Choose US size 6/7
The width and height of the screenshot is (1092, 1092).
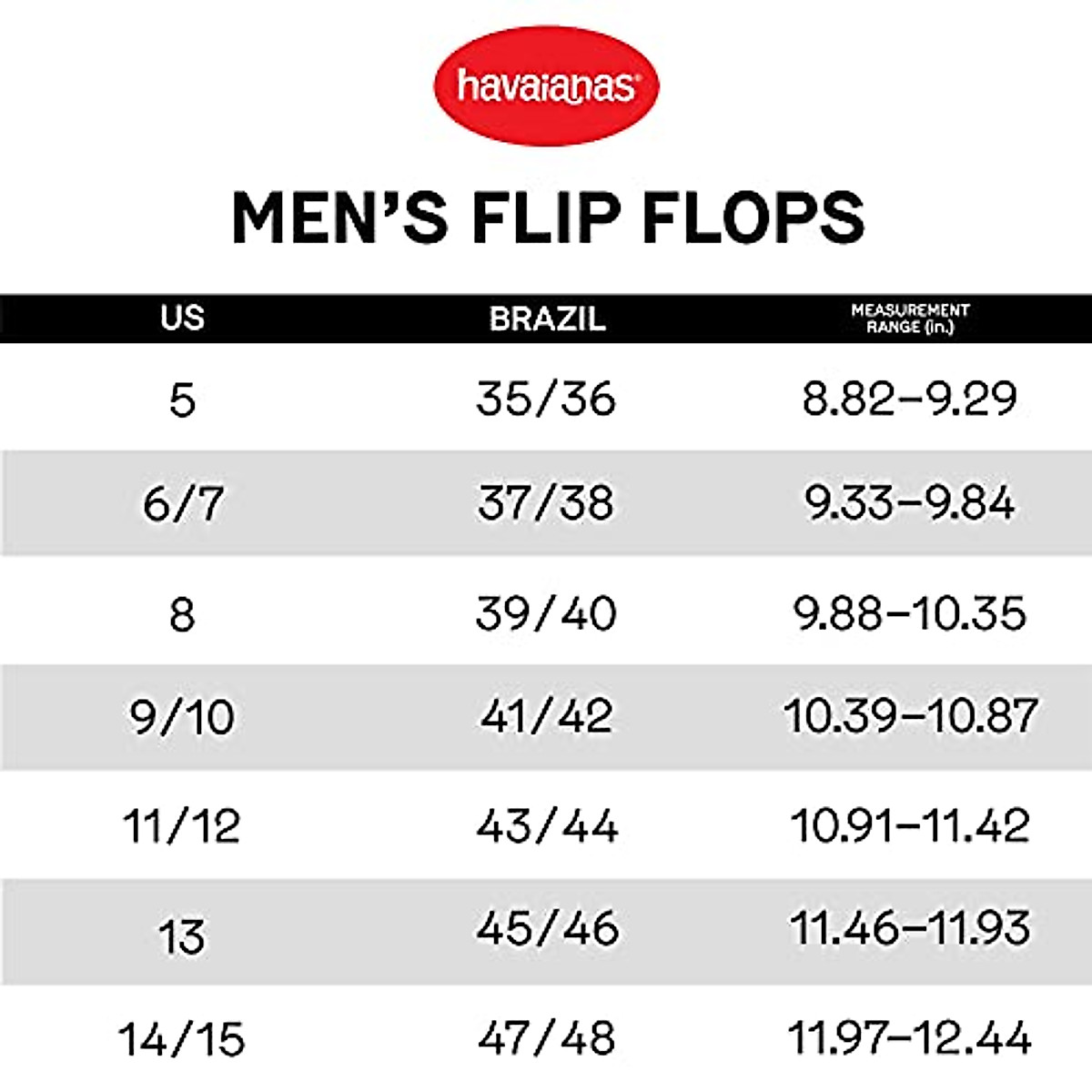(x=182, y=503)
